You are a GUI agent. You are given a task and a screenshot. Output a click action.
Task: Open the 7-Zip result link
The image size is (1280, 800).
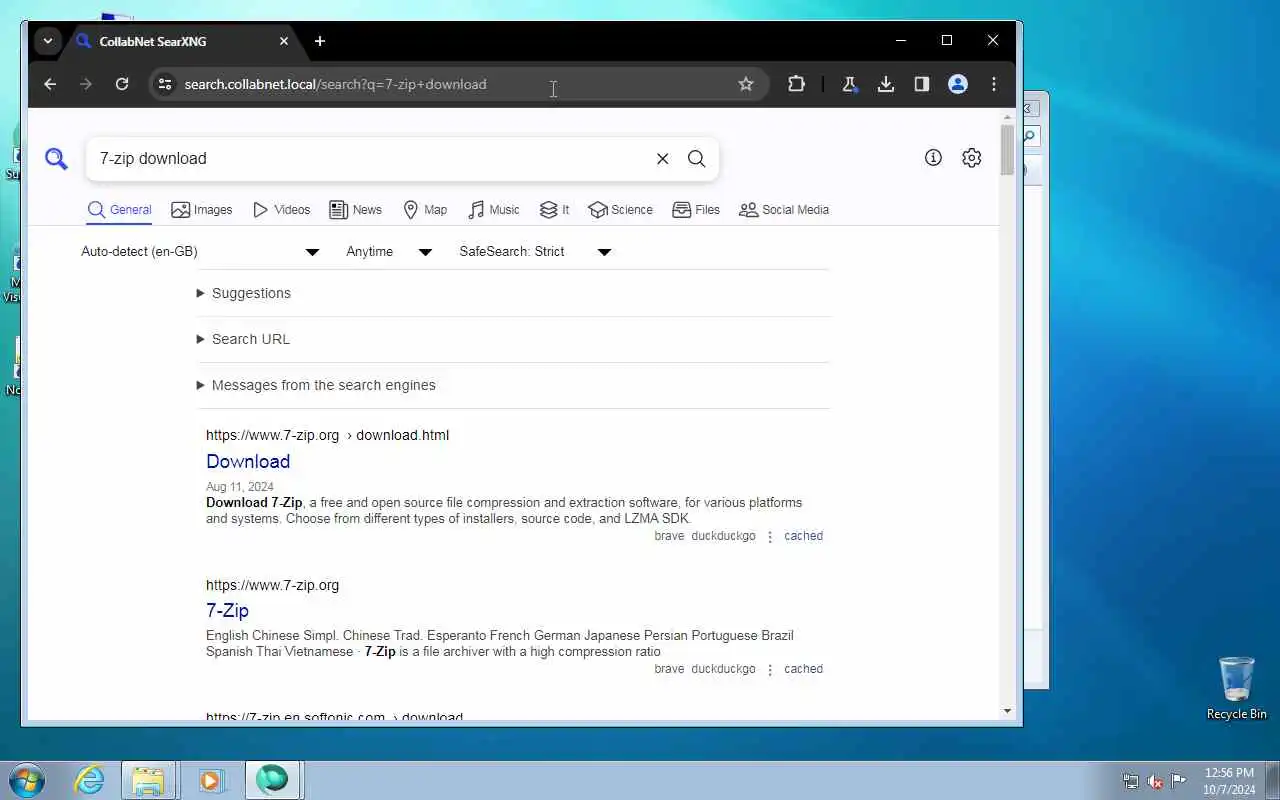coord(227,610)
